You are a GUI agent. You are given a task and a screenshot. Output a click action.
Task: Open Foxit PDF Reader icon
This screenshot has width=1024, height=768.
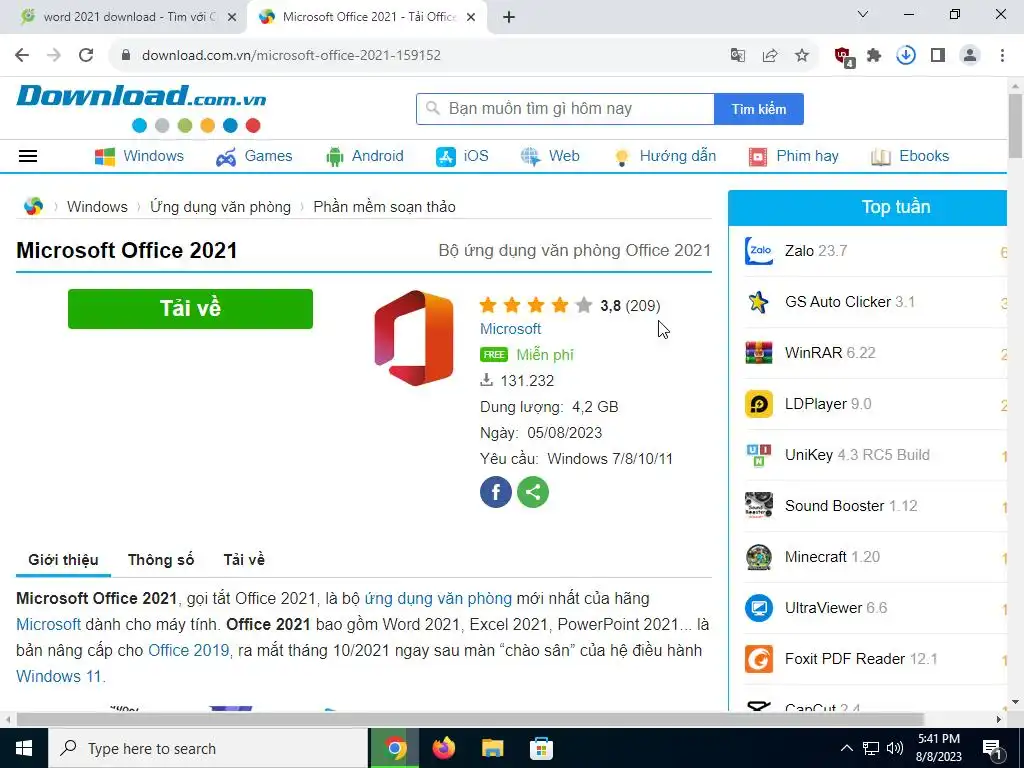coord(759,658)
